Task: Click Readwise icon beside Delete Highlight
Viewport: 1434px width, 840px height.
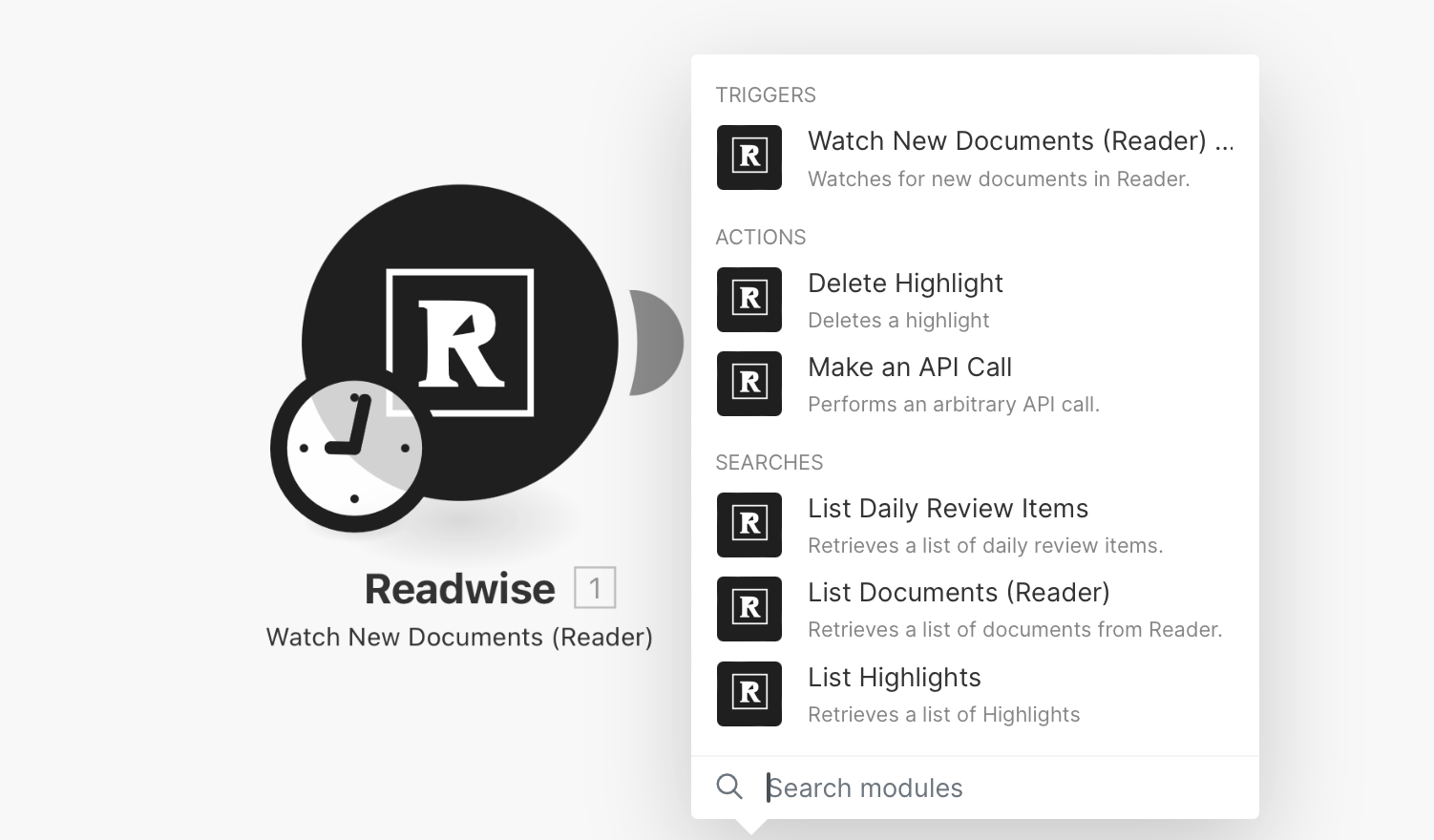Action: 749,300
